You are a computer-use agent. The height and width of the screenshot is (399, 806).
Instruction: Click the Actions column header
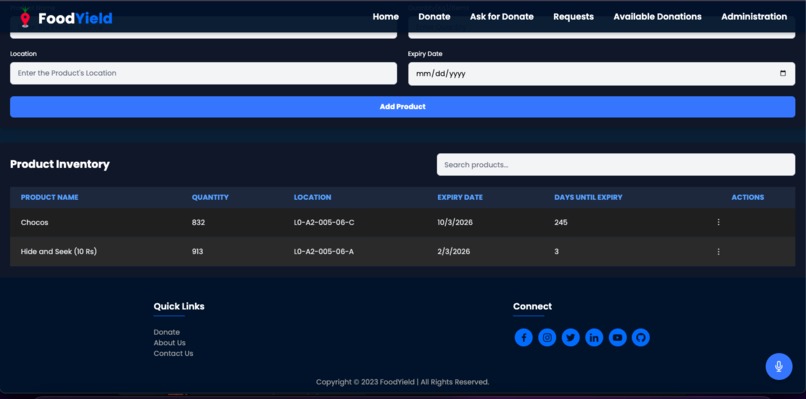coord(747,197)
